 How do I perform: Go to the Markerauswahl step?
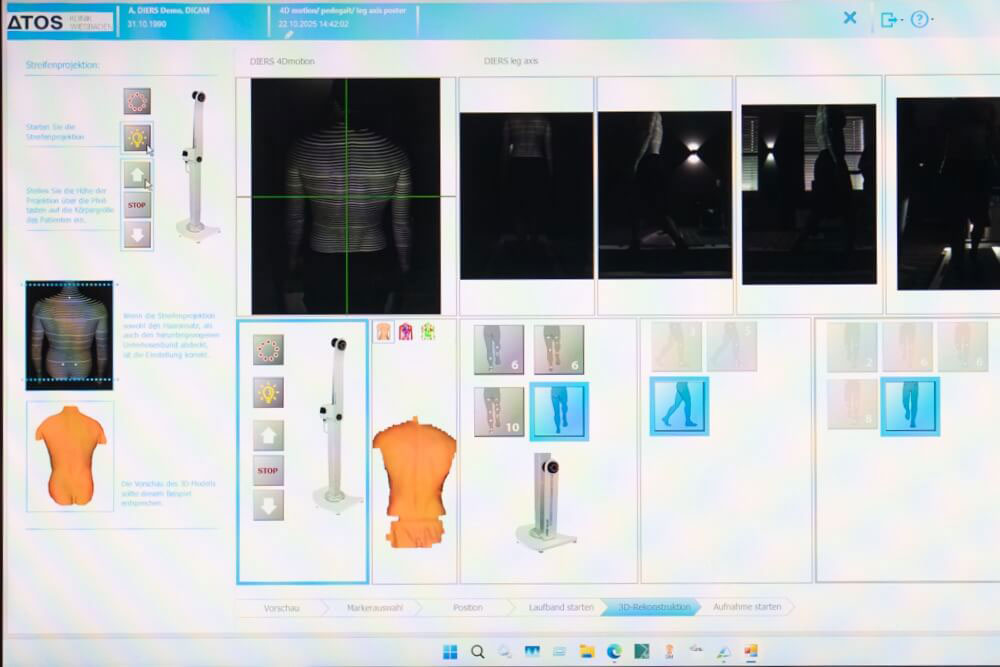click(374, 607)
